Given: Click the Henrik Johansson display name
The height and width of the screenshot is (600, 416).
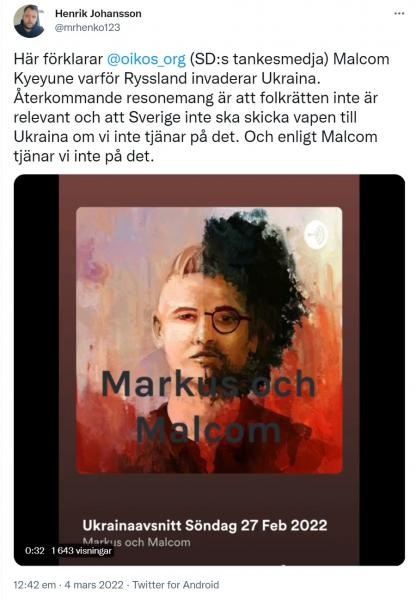Looking at the screenshot, I should click(x=98, y=13).
